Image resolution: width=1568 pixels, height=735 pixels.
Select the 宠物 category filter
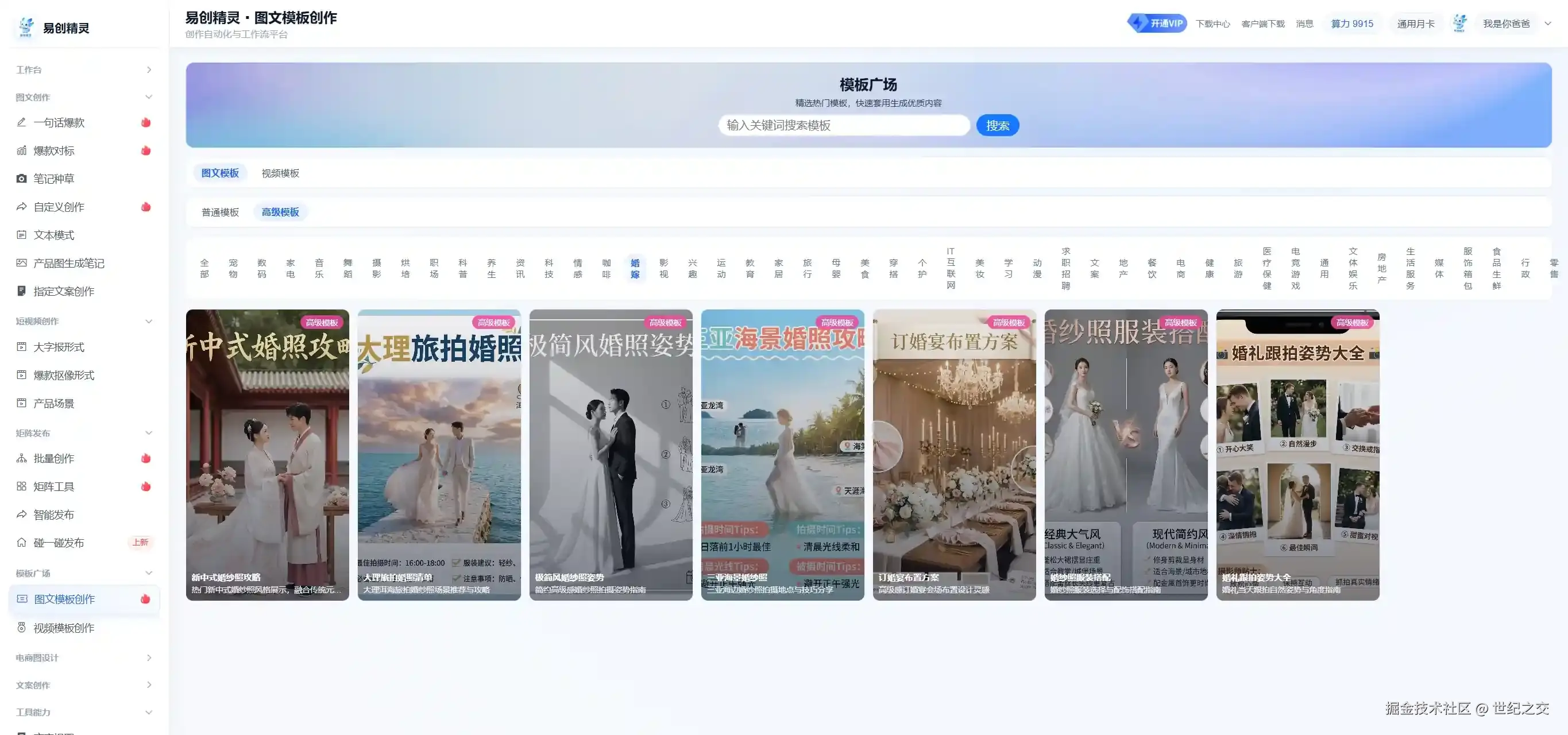pyautogui.click(x=233, y=268)
